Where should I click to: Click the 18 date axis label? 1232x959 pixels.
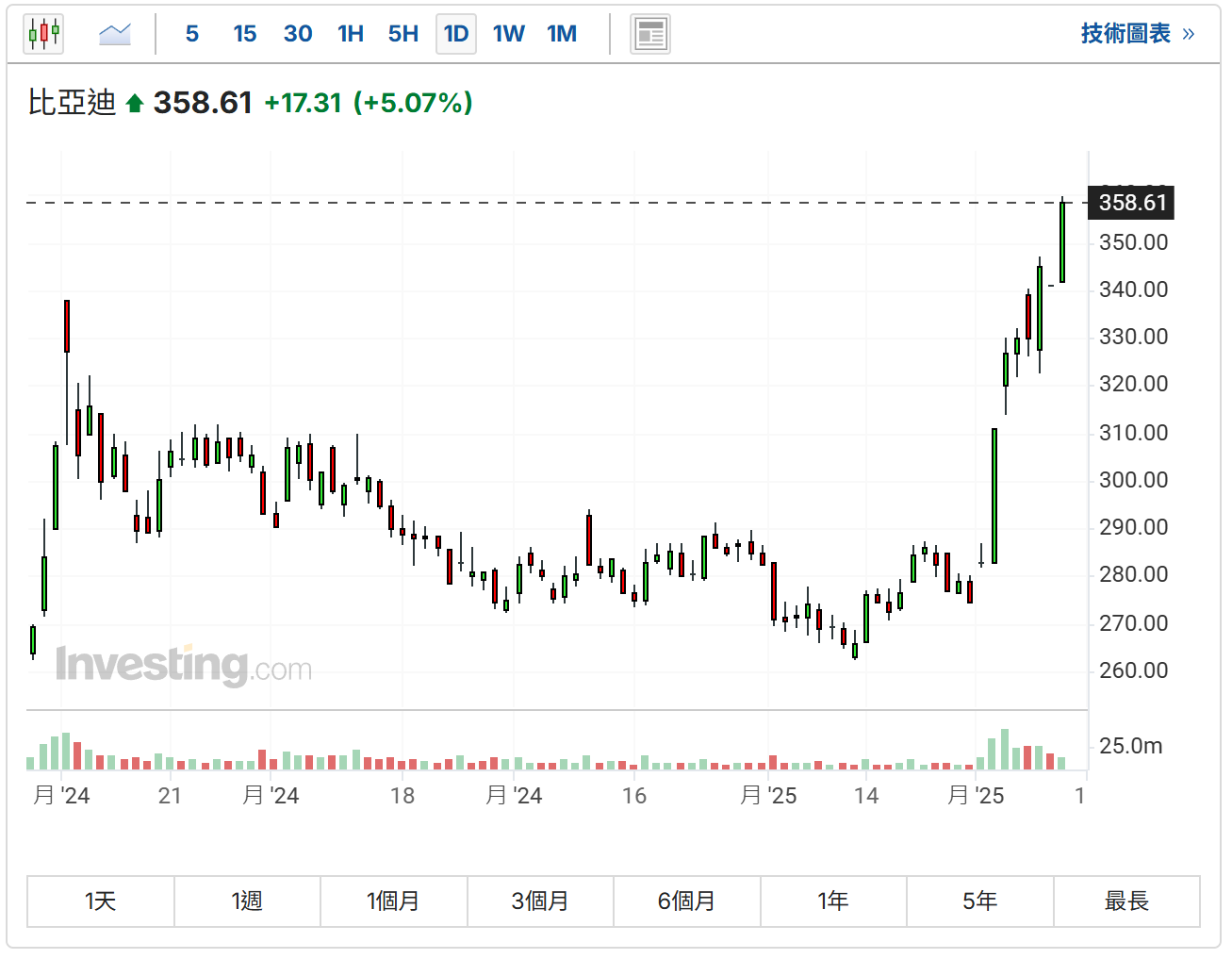(x=402, y=796)
